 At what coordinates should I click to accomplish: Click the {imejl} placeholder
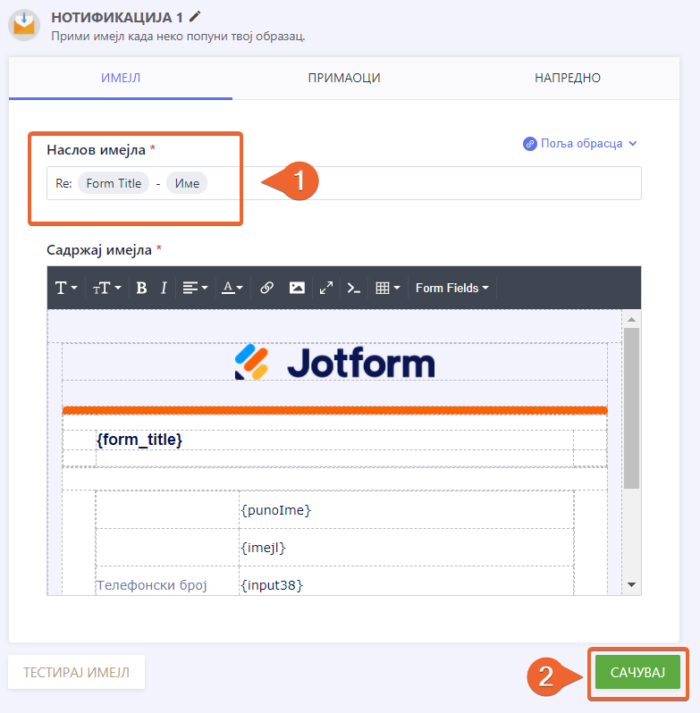(263, 547)
